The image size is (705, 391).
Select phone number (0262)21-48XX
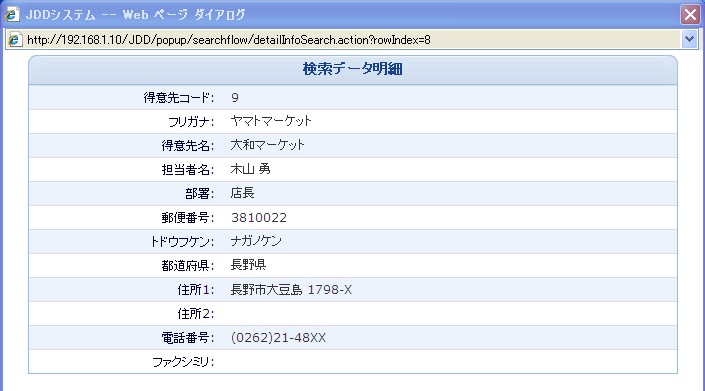(278, 338)
